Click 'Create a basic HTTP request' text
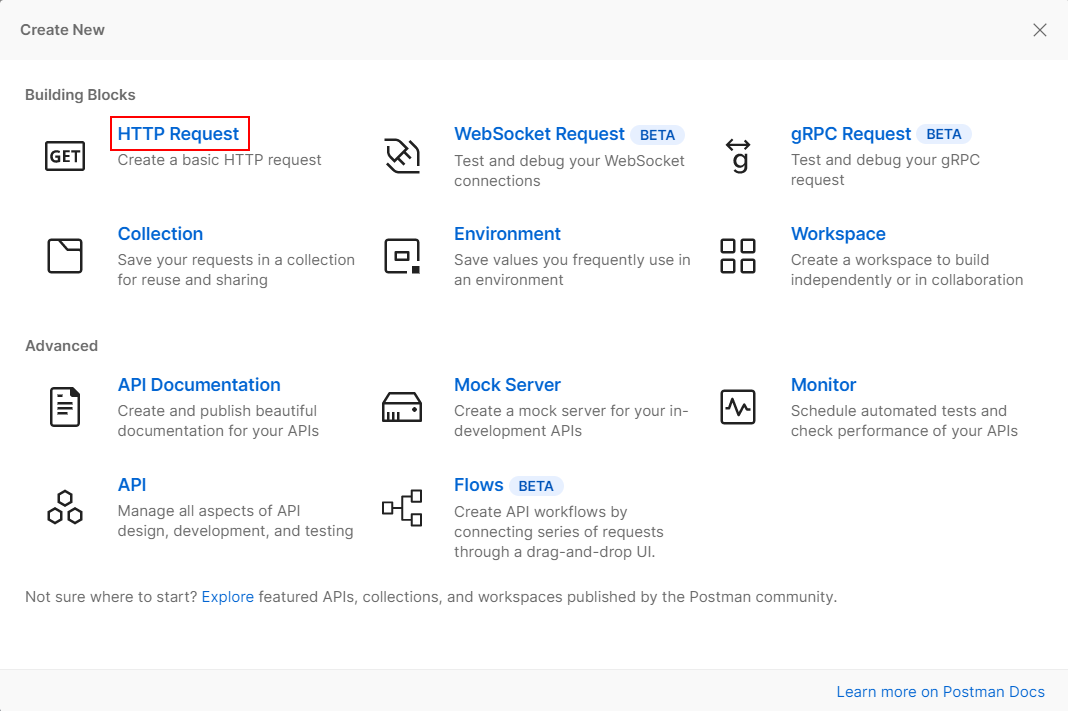Screen dimensions: 1068x711 point(219,159)
